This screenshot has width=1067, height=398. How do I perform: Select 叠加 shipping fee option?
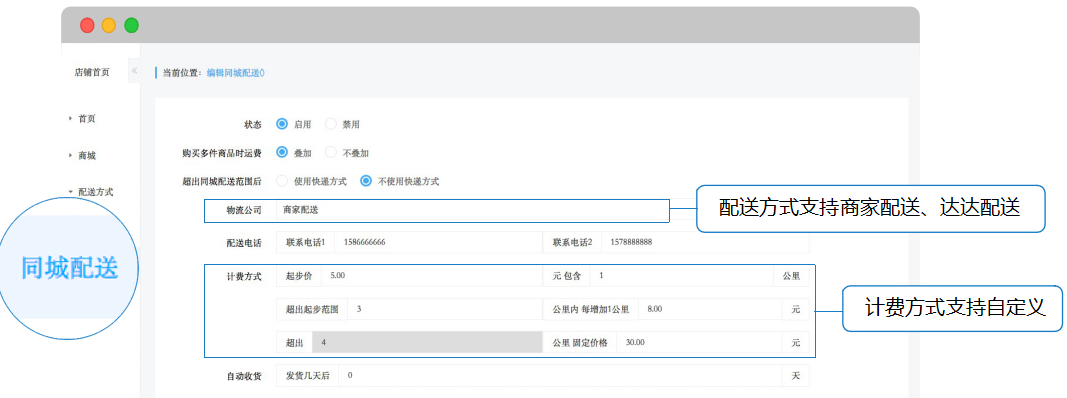pos(282,153)
